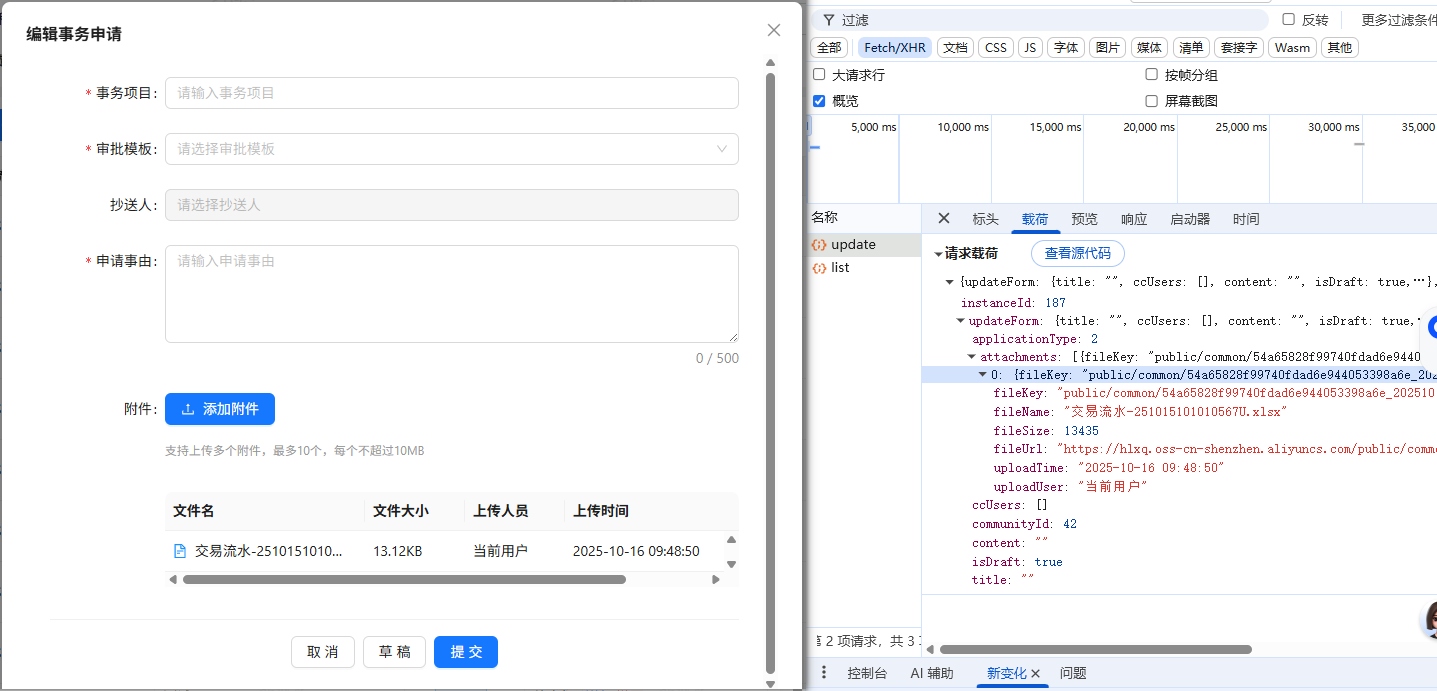
Task: Click the 查看源代码 button
Action: (1077, 253)
